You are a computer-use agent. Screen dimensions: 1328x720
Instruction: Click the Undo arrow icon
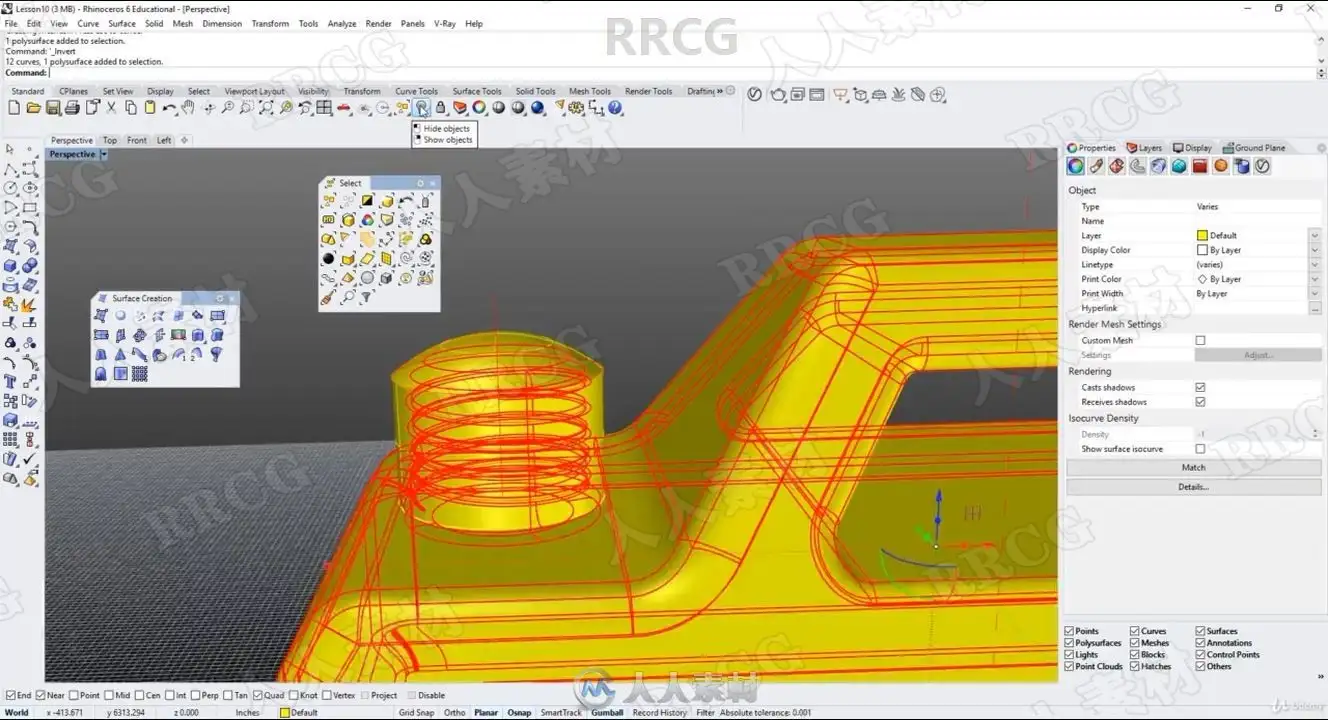(x=169, y=108)
